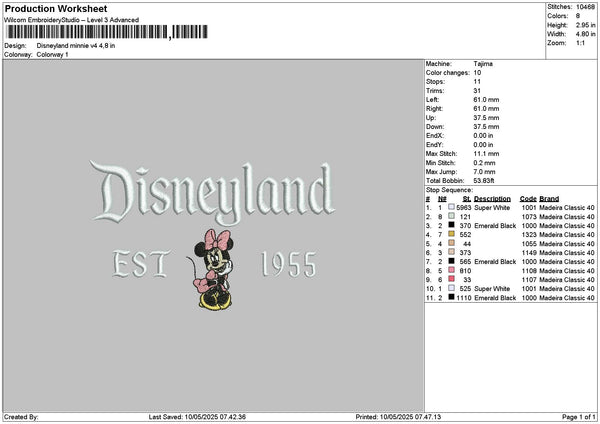Click the stitch count 552 in stop 4
Viewport: 600px width, 424px height.
465,235
